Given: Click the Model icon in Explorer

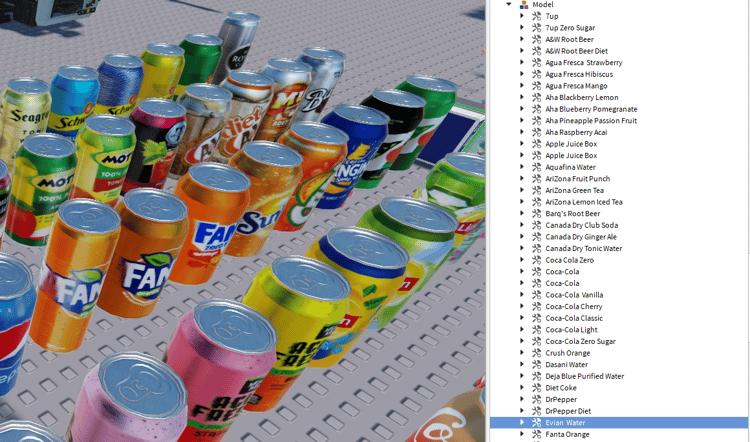Looking at the screenshot, I should coord(524,4).
